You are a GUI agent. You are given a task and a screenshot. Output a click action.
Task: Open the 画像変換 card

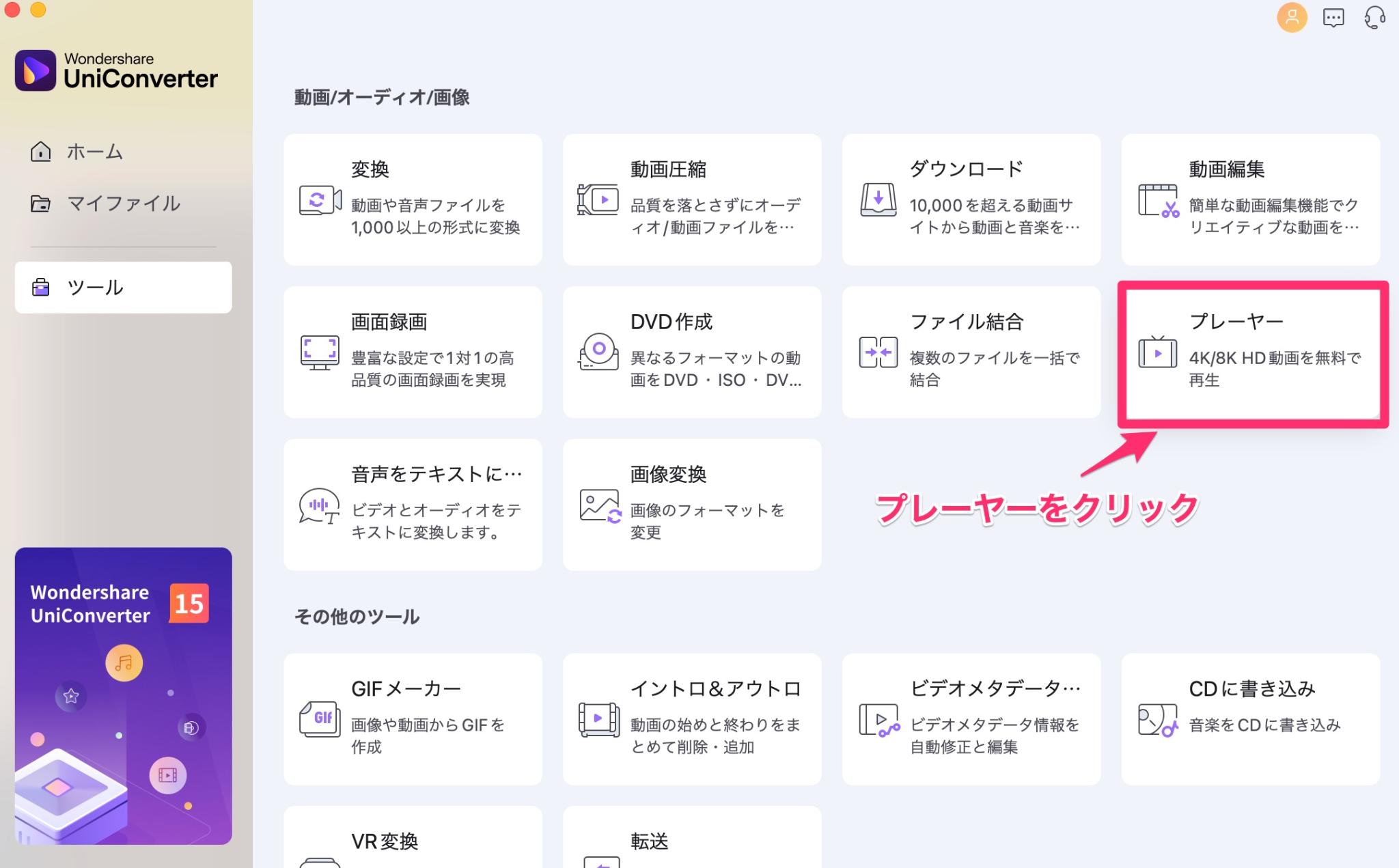692,505
